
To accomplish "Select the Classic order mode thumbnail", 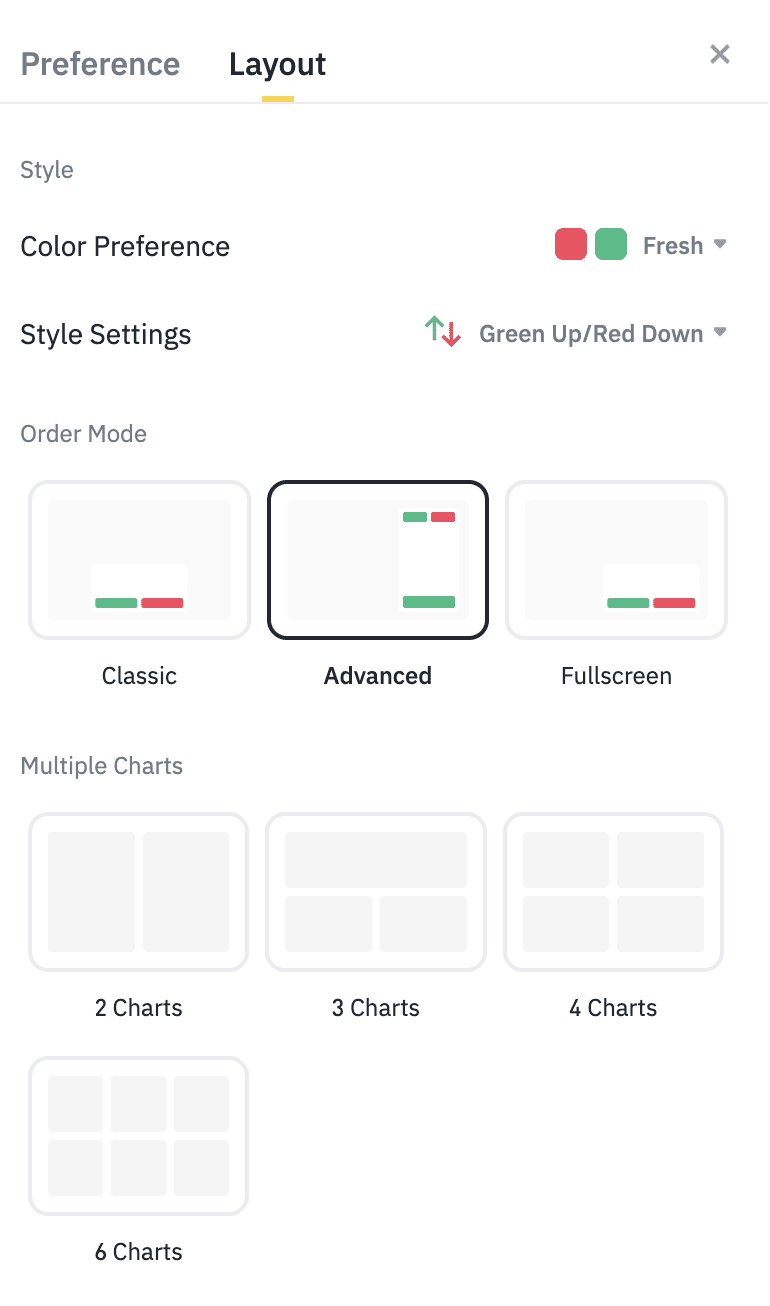I will [139, 560].
